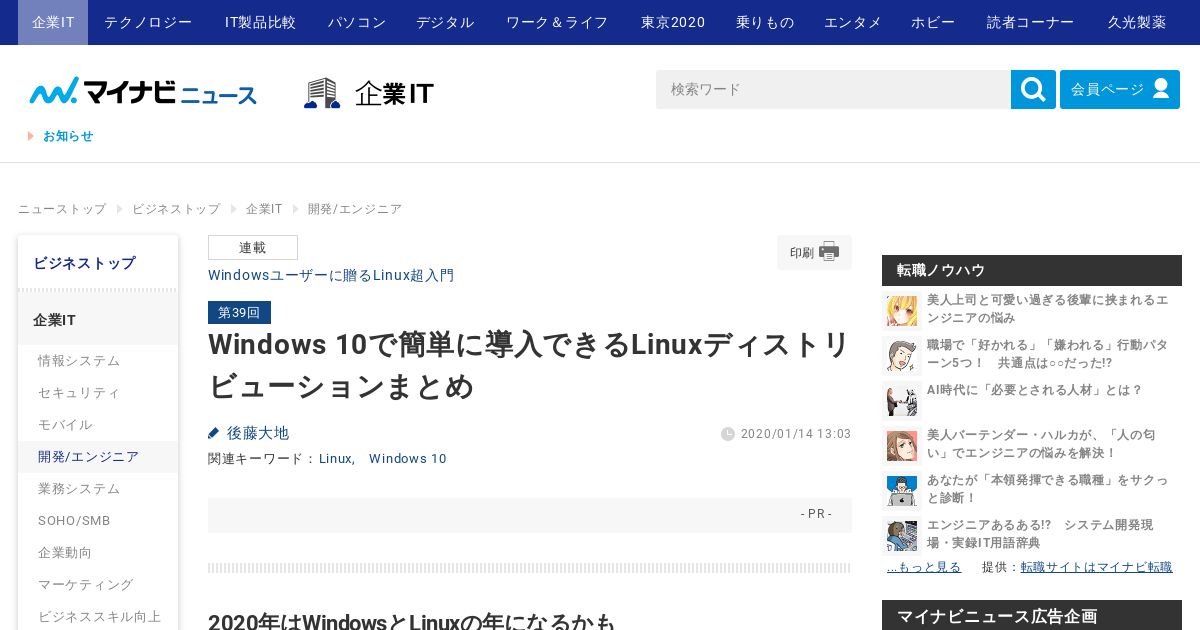Click the お知らせ arrow icon

(31, 136)
